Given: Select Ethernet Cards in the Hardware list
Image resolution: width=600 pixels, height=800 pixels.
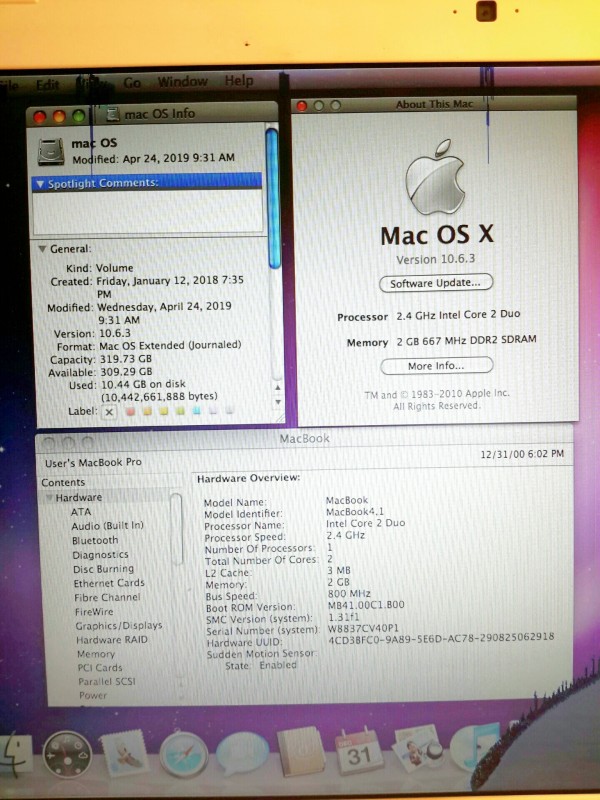Looking at the screenshot, I should click(x=109, y=583).
